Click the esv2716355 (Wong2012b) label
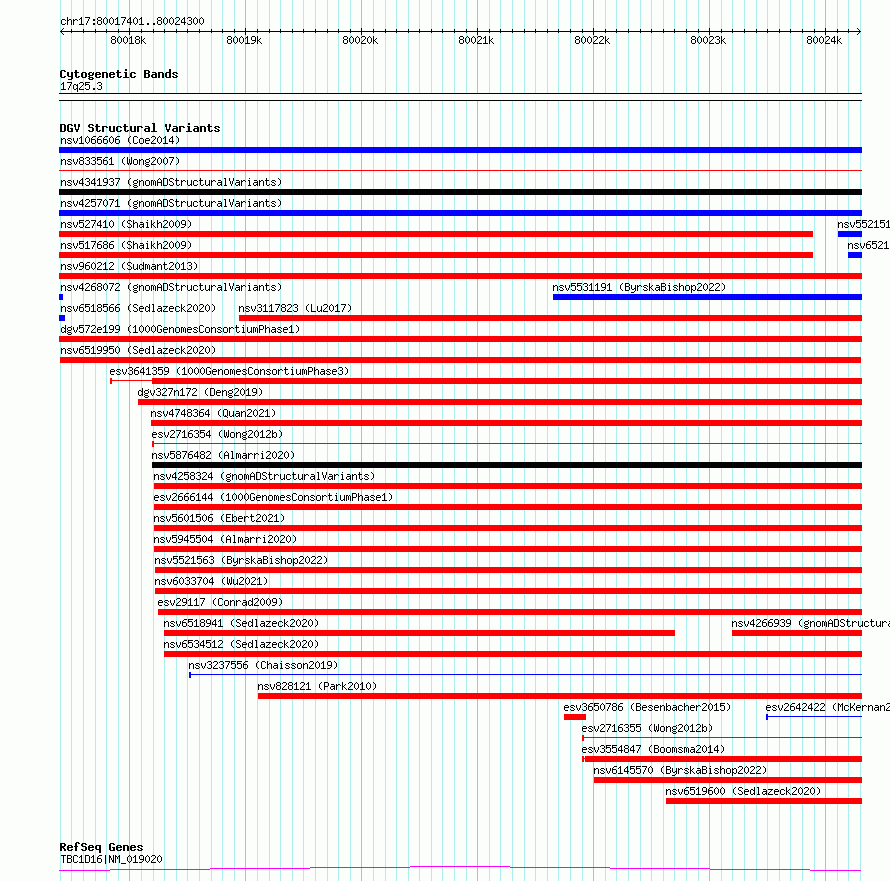The width and height of the screenshot is (890, 881). pos(647,728)
